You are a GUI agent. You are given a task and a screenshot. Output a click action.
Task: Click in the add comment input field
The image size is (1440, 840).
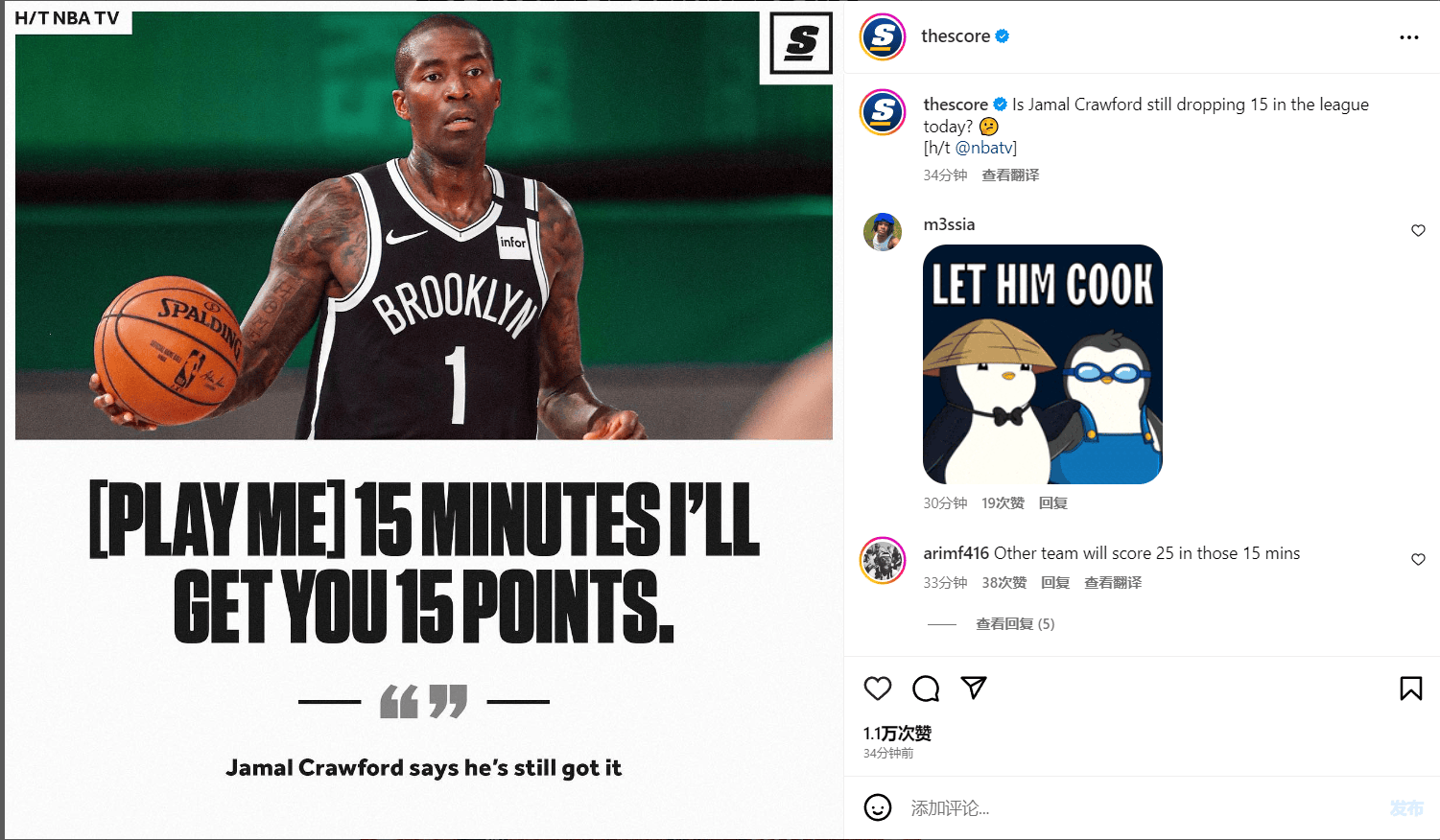(x=1142, y=808)
